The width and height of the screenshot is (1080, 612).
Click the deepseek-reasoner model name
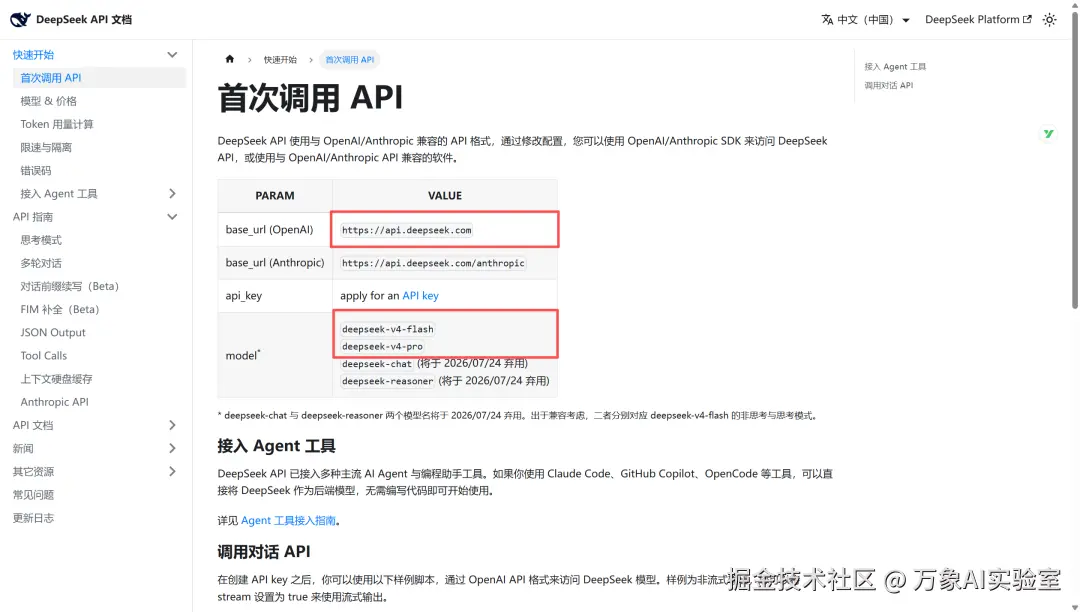pyautogui.click(x=388, y=381)
